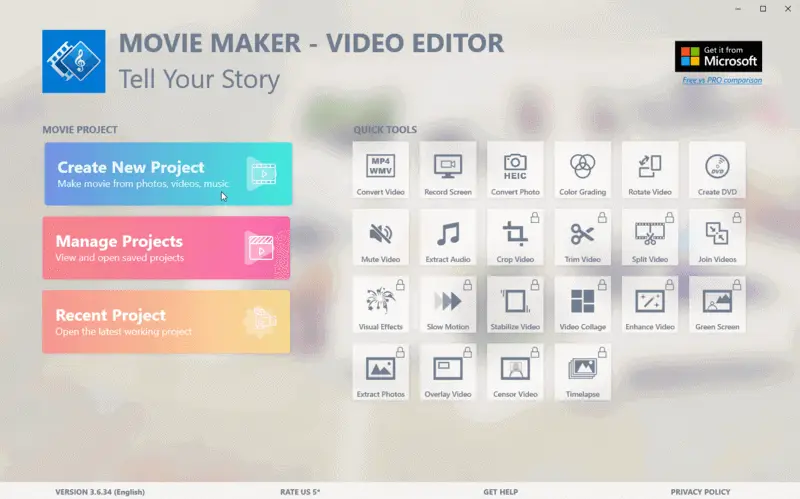800x499 pixels.
Task: Open the Join Videos tool
Action: [717, 237]
